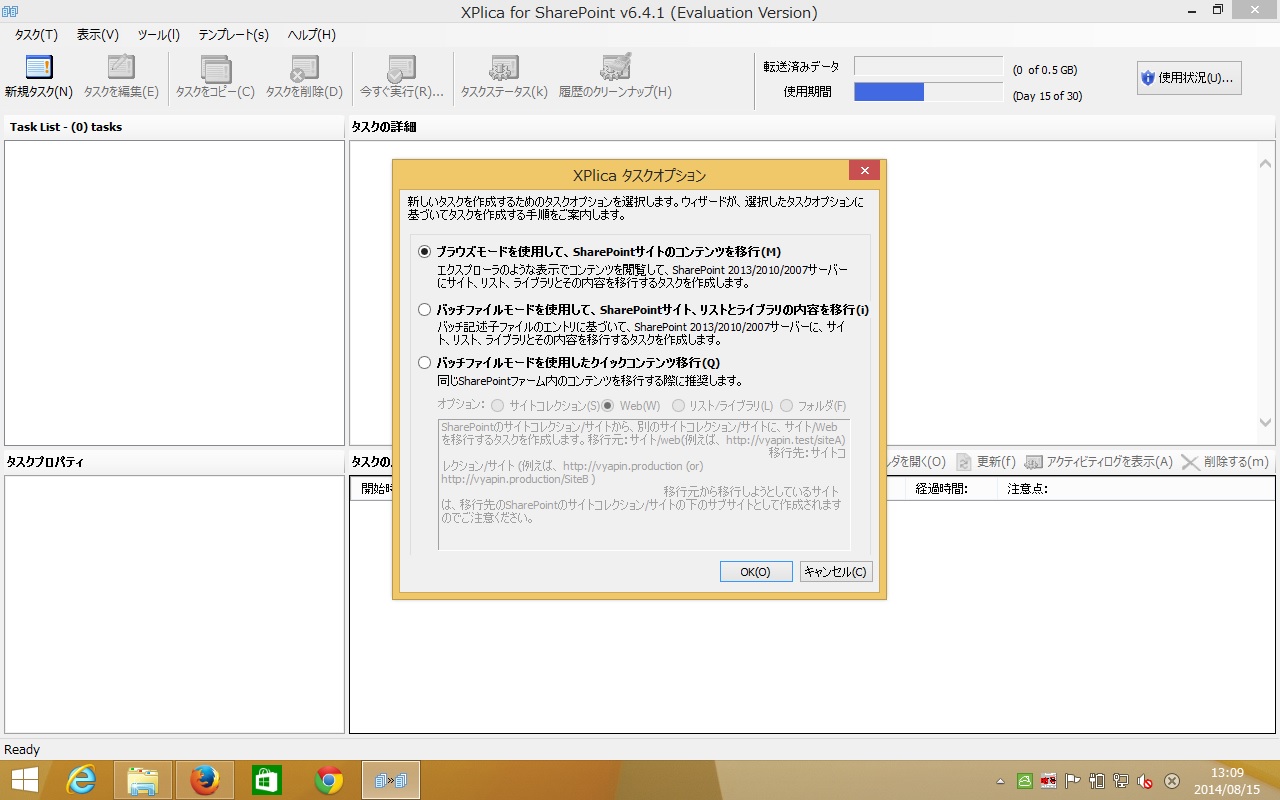Select クイックコンテンツ移行(Q) radio option

point(425,363)
